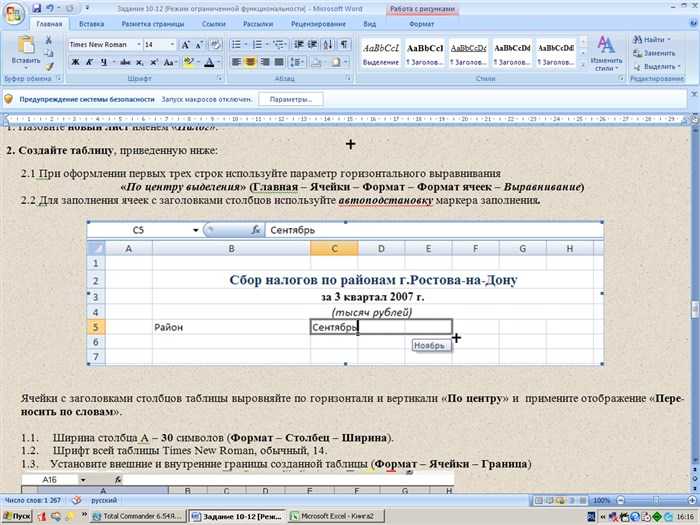Click the round Office button
This screenshot has height=525, width=700.
pyautogui.click(x=12, y=12)
